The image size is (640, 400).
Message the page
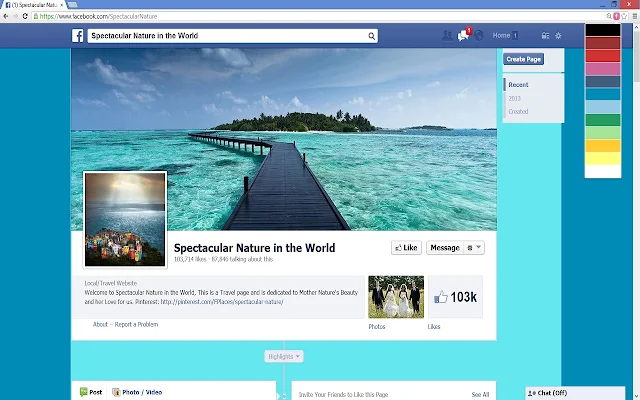tap(445, 248)
